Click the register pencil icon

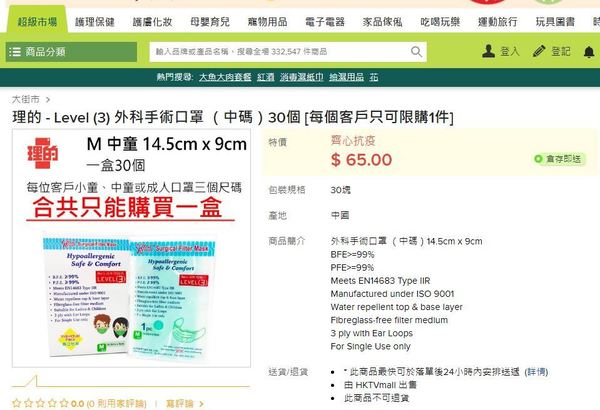539,51
